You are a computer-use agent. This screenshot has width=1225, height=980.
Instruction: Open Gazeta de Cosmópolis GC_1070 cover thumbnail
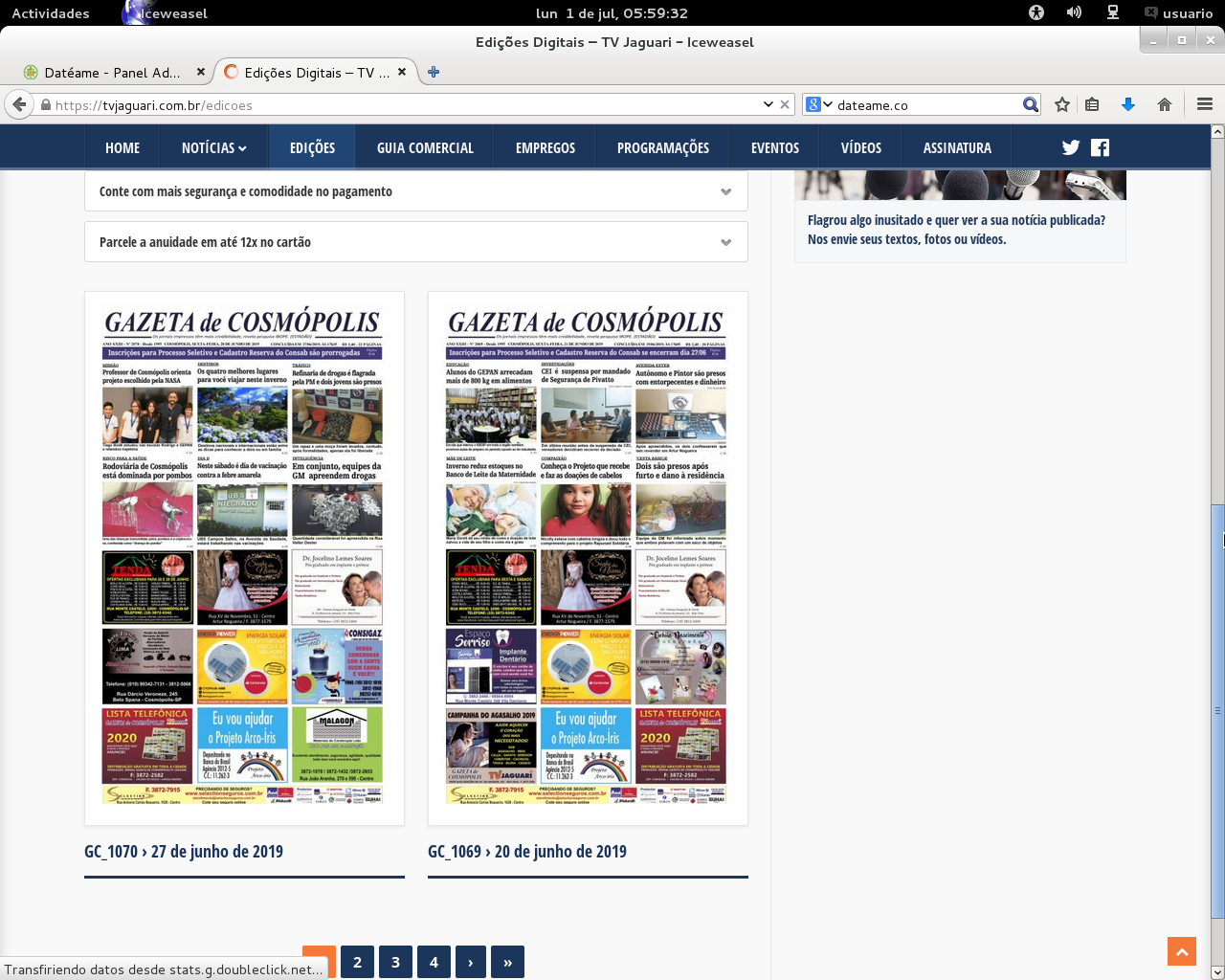coord(244,558)
